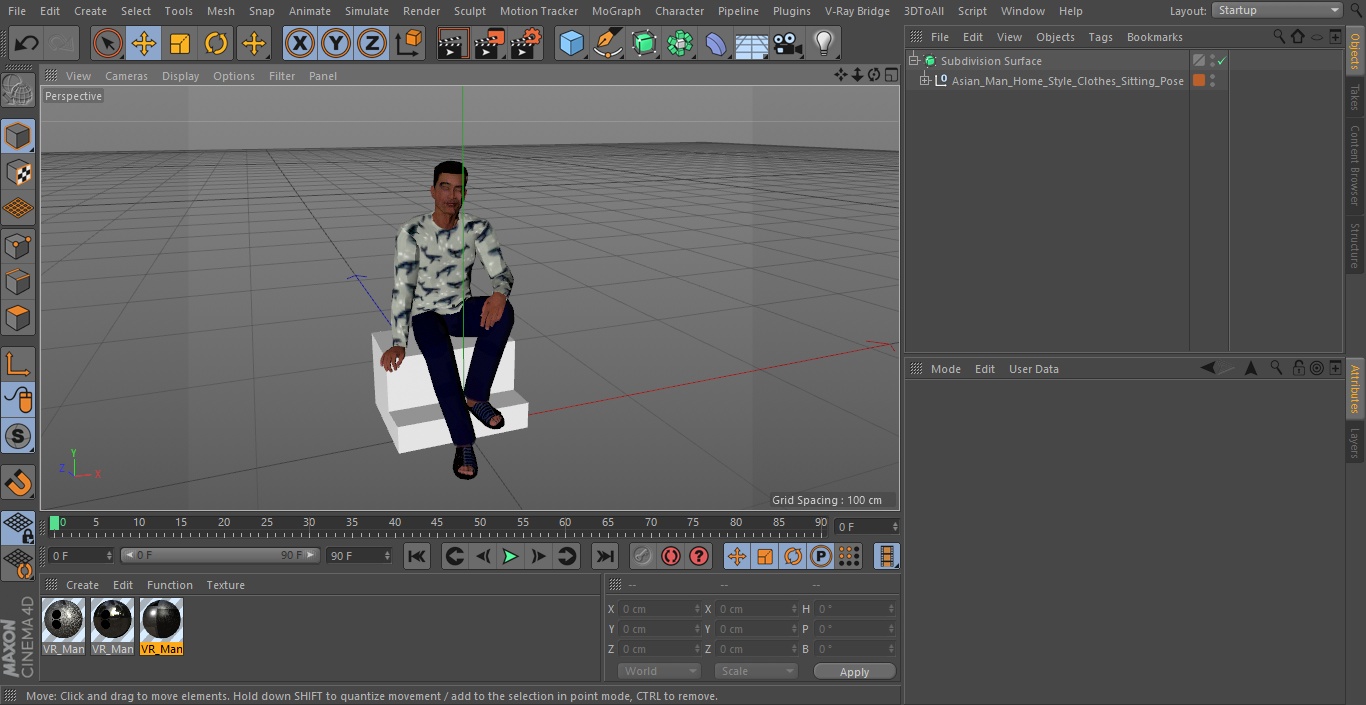Click the H rotation input field
The image size is (1366, 705).
pos(856,609)
